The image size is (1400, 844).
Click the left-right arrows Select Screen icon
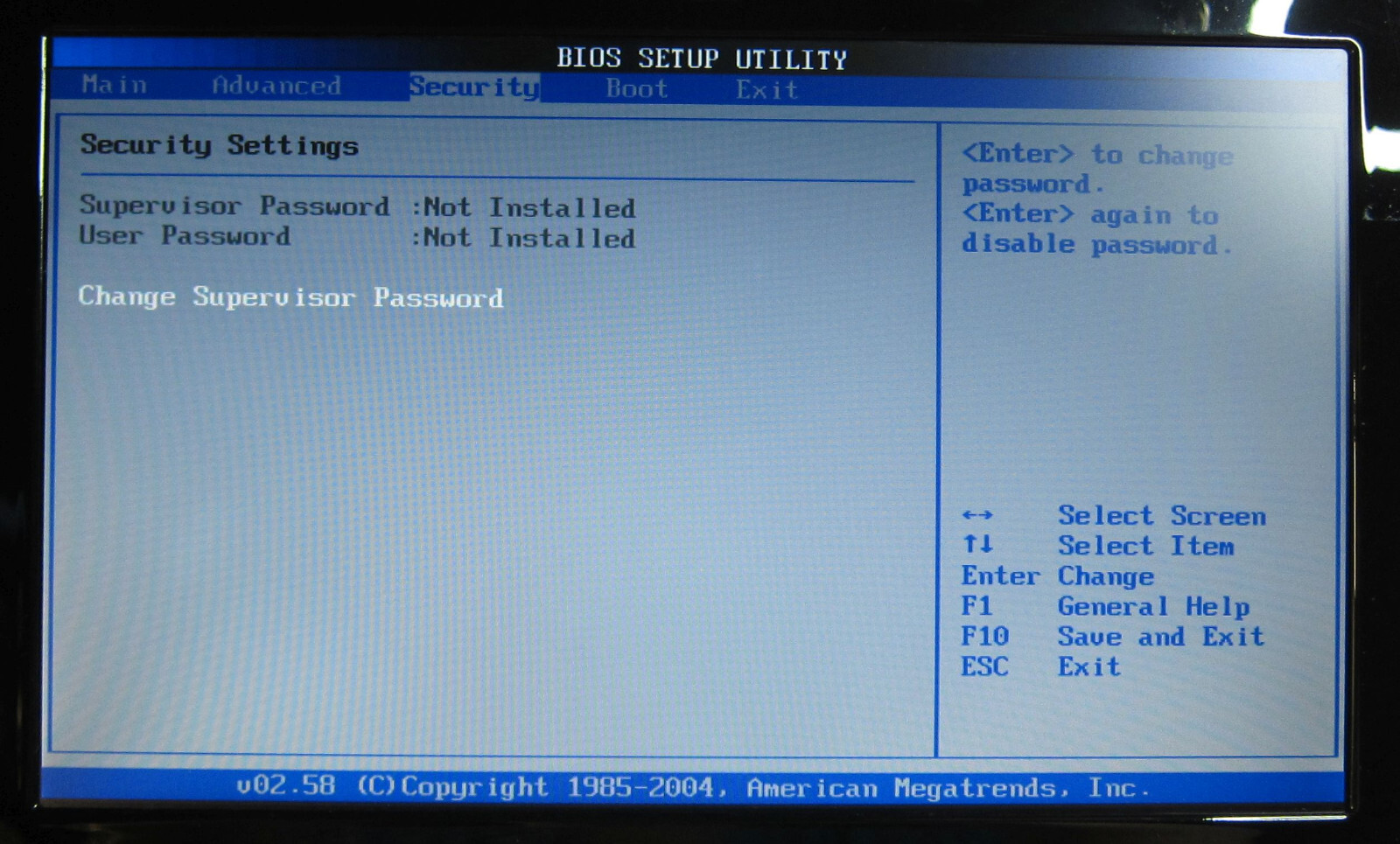pos(977,514)
